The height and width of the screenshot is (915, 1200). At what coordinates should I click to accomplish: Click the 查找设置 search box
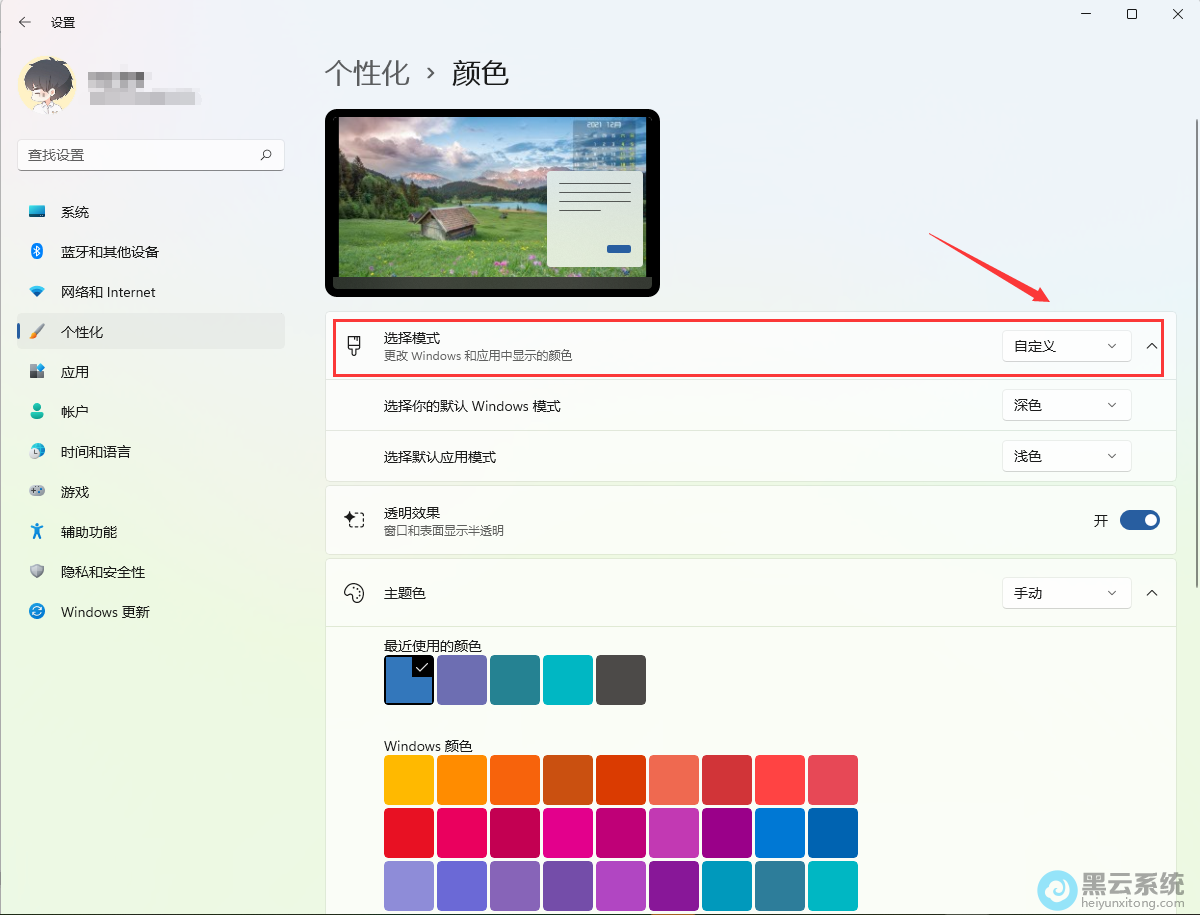coord(150,155)
